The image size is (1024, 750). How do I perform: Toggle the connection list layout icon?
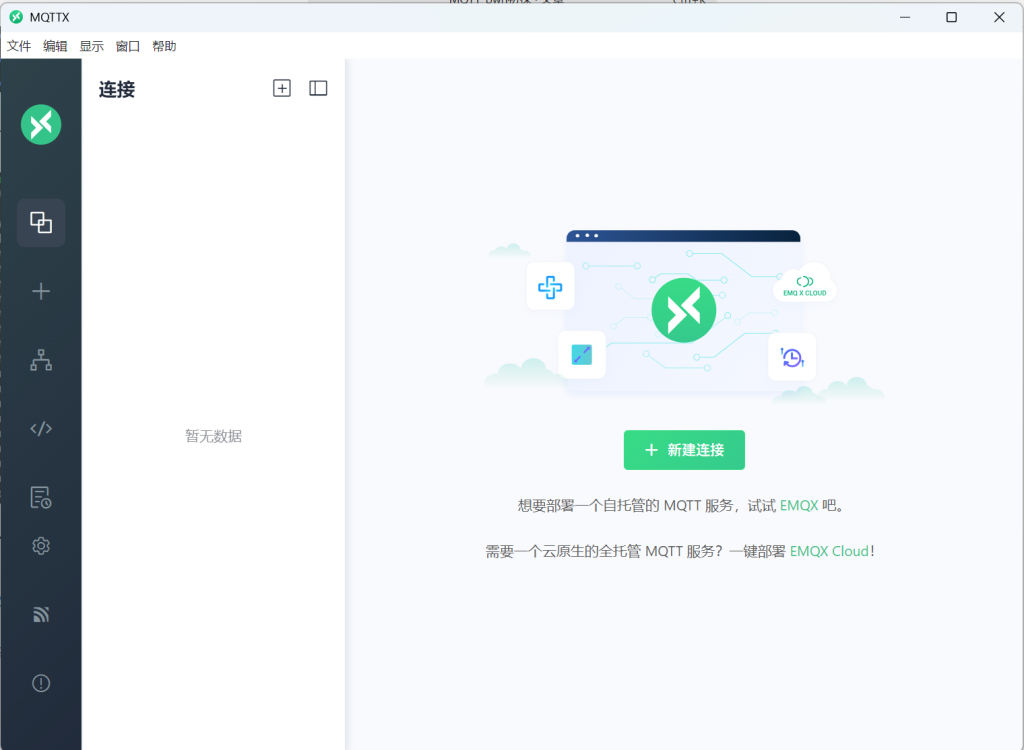click(318, 88)
